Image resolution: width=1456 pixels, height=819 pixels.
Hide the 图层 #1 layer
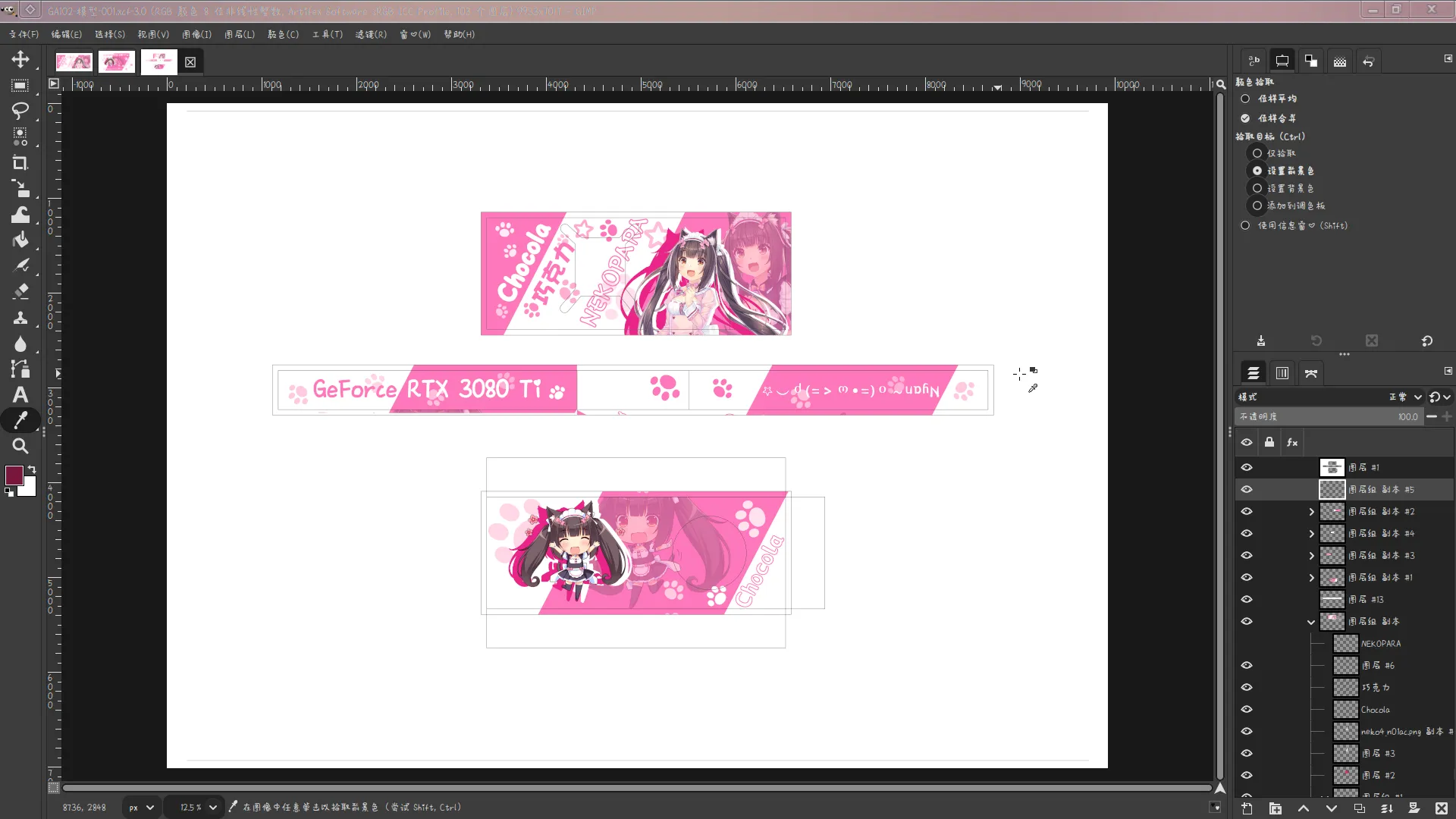1247,468
